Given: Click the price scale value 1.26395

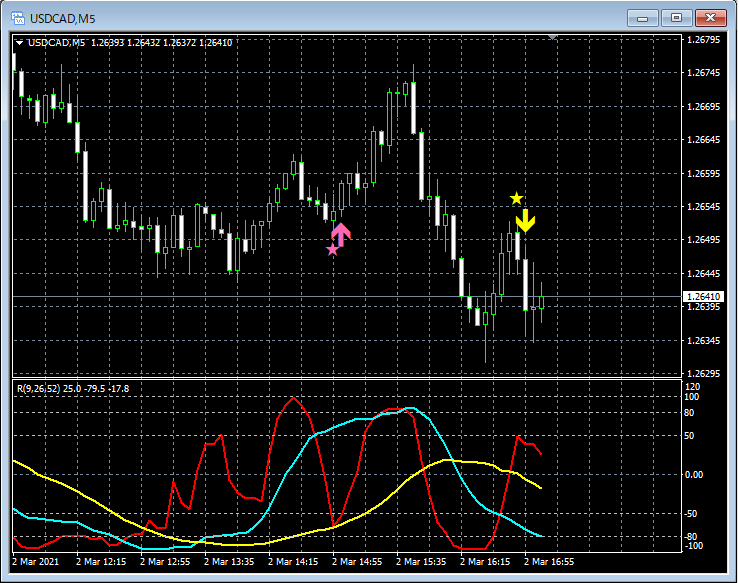Looking at the screenshot, I should pos(704,307).
